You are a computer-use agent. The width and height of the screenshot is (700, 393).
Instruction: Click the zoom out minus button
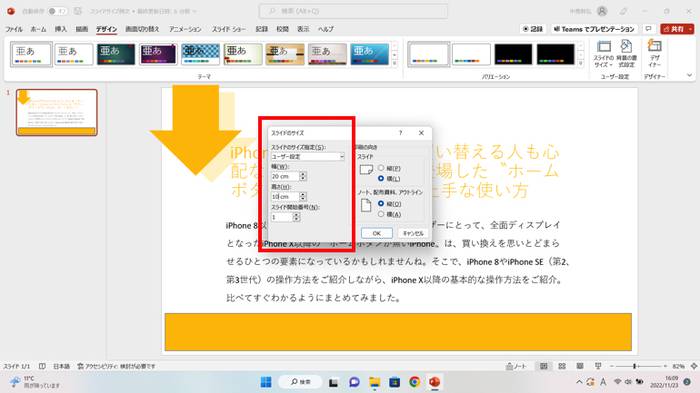click(612, 366)
